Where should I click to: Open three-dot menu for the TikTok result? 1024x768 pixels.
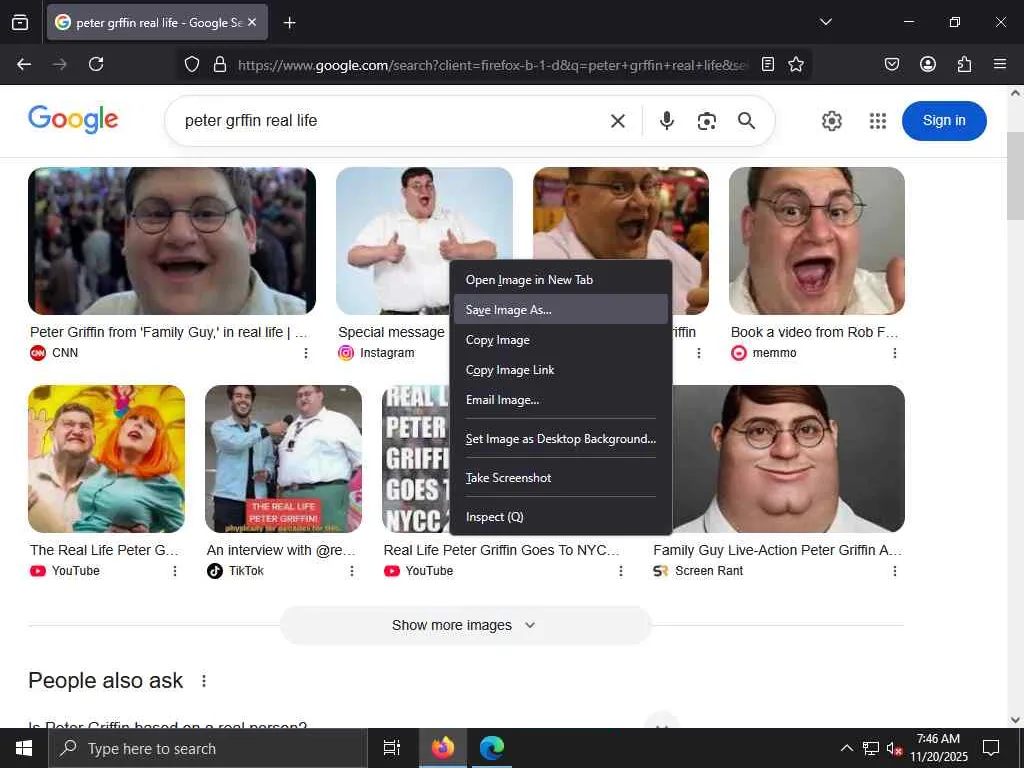(351, 571)
